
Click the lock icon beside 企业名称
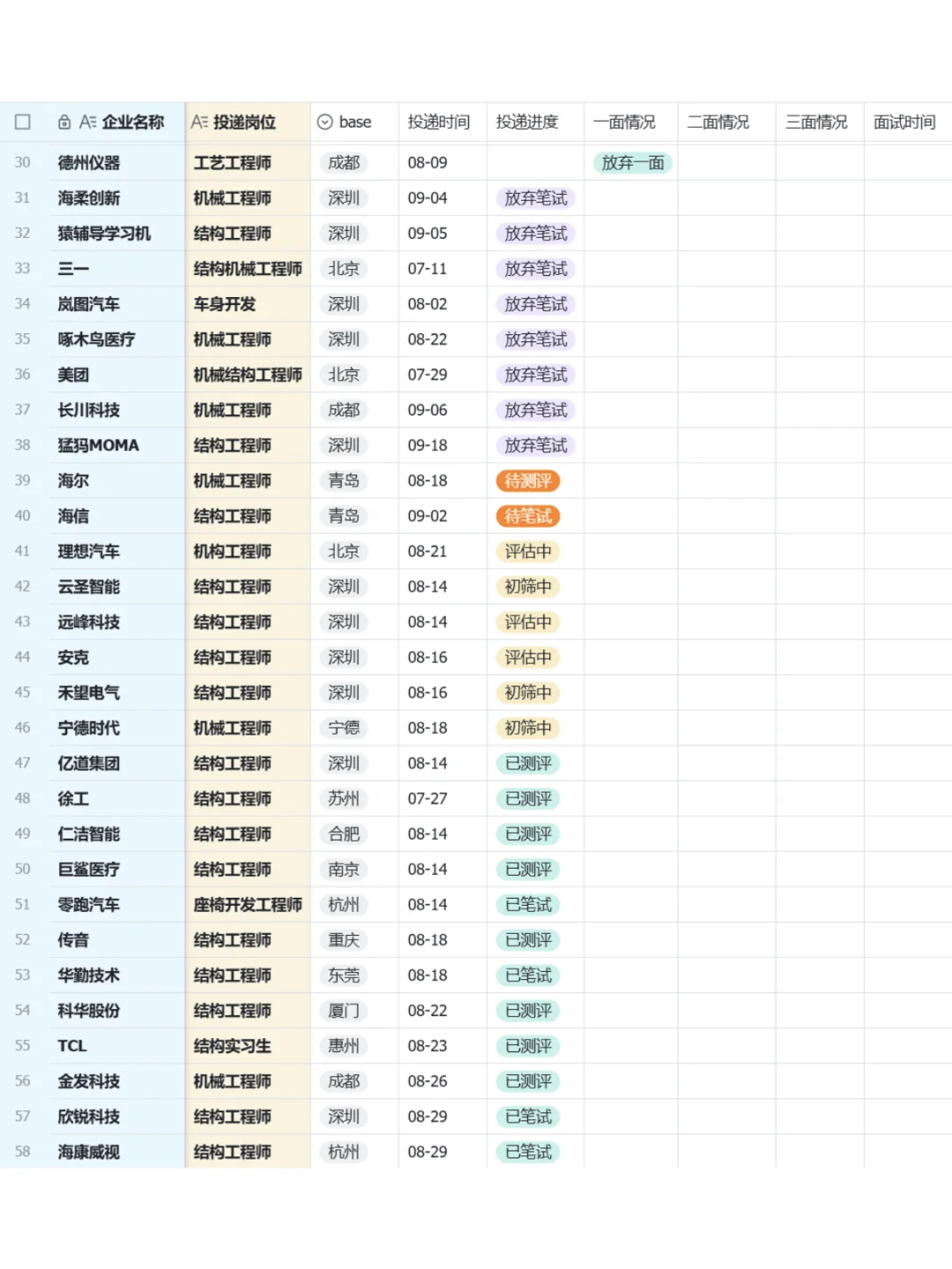[64, 122]
